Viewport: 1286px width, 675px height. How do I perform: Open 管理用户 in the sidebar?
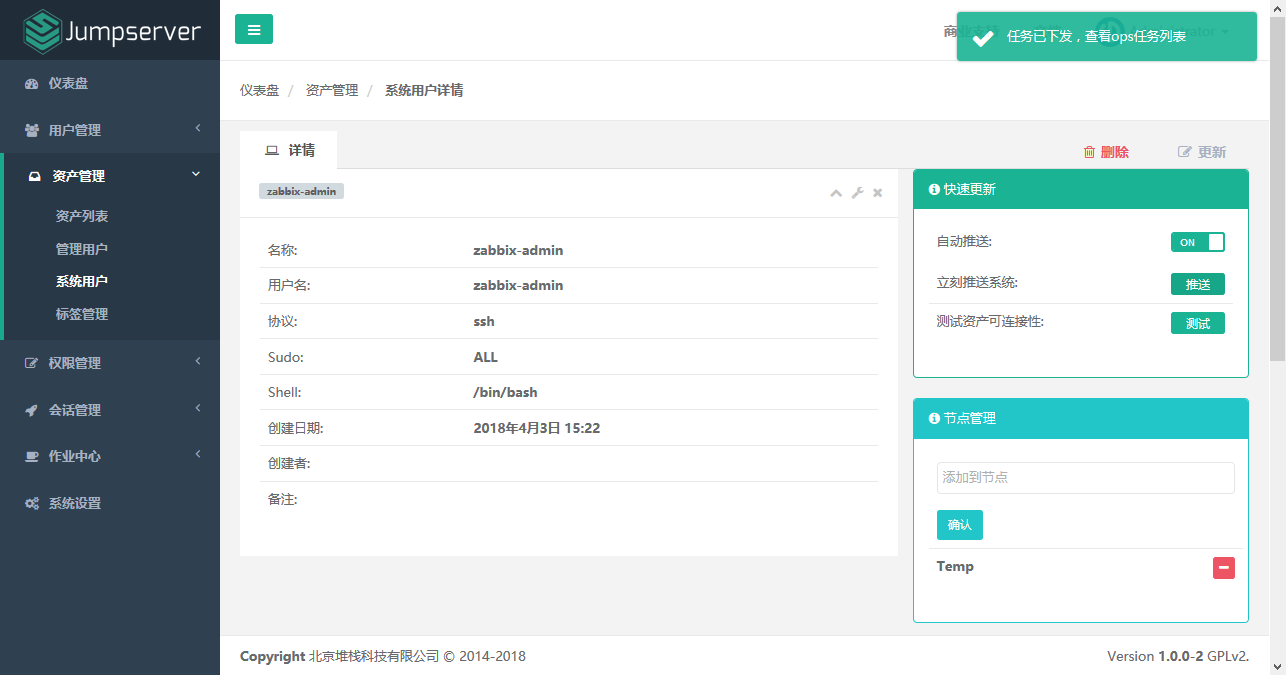(82, 249)
